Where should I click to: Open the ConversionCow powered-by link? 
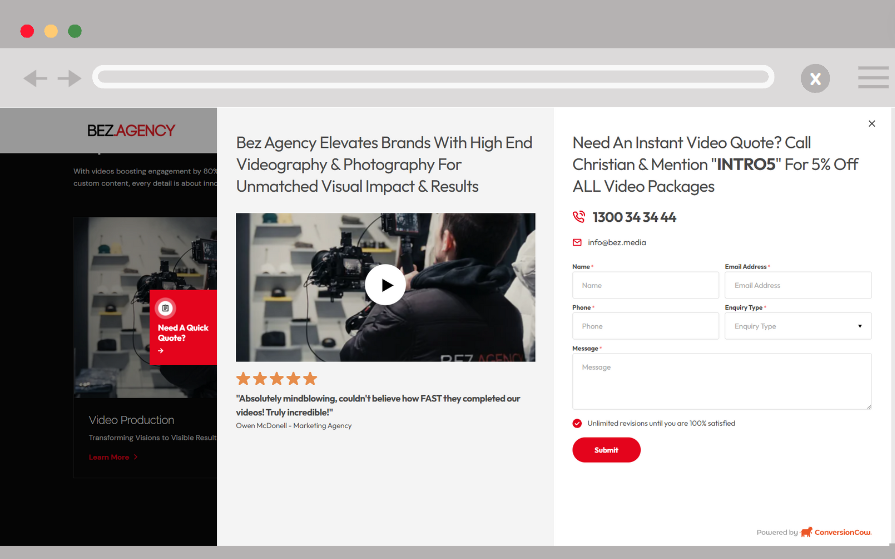pos(814,532)
